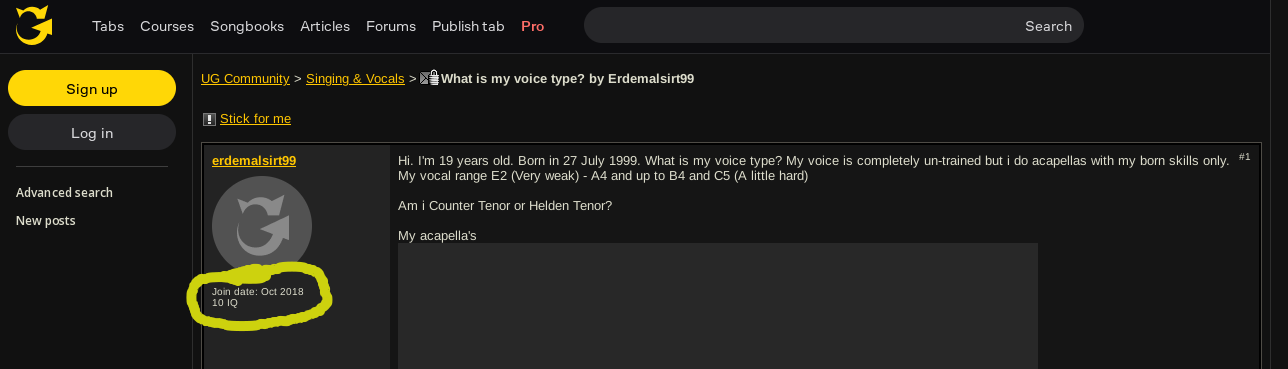Image resolution: width=1288 pixels, height=369 pixels.
Task: Click the yellow Sign up button
Action: (92, 89)
